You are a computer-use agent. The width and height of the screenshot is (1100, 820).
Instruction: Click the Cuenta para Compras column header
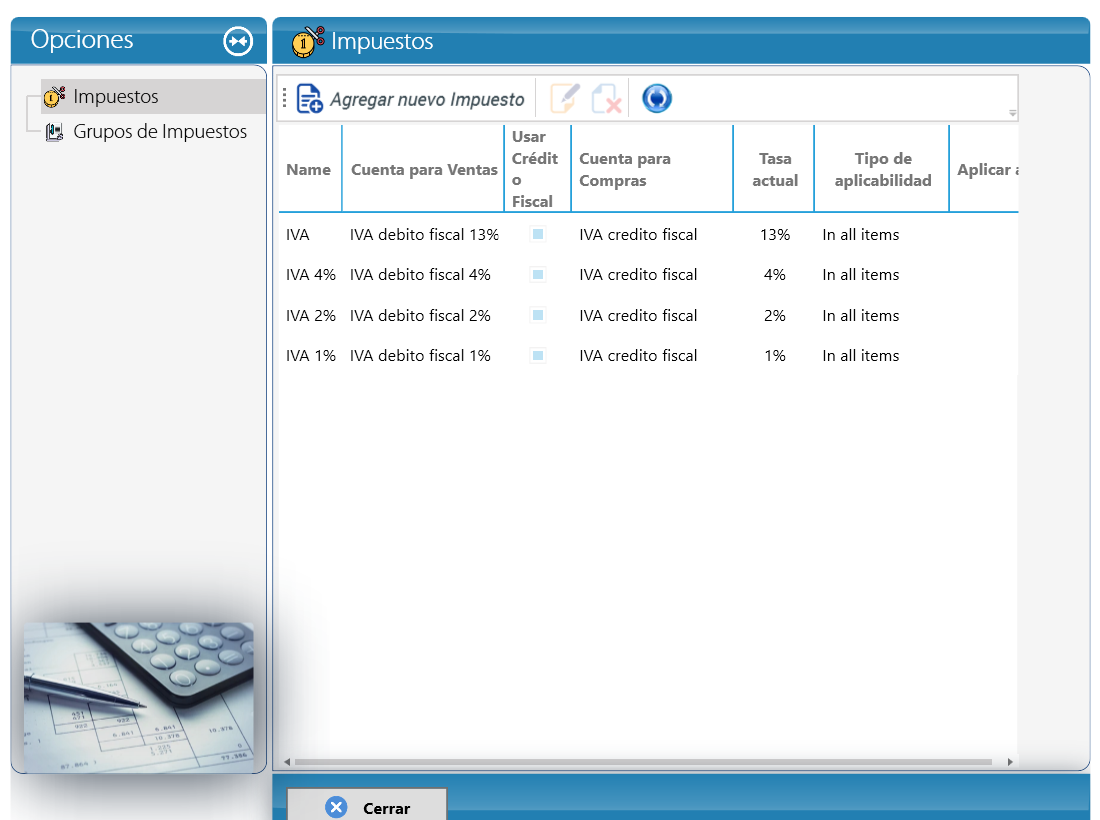[652, 169]
